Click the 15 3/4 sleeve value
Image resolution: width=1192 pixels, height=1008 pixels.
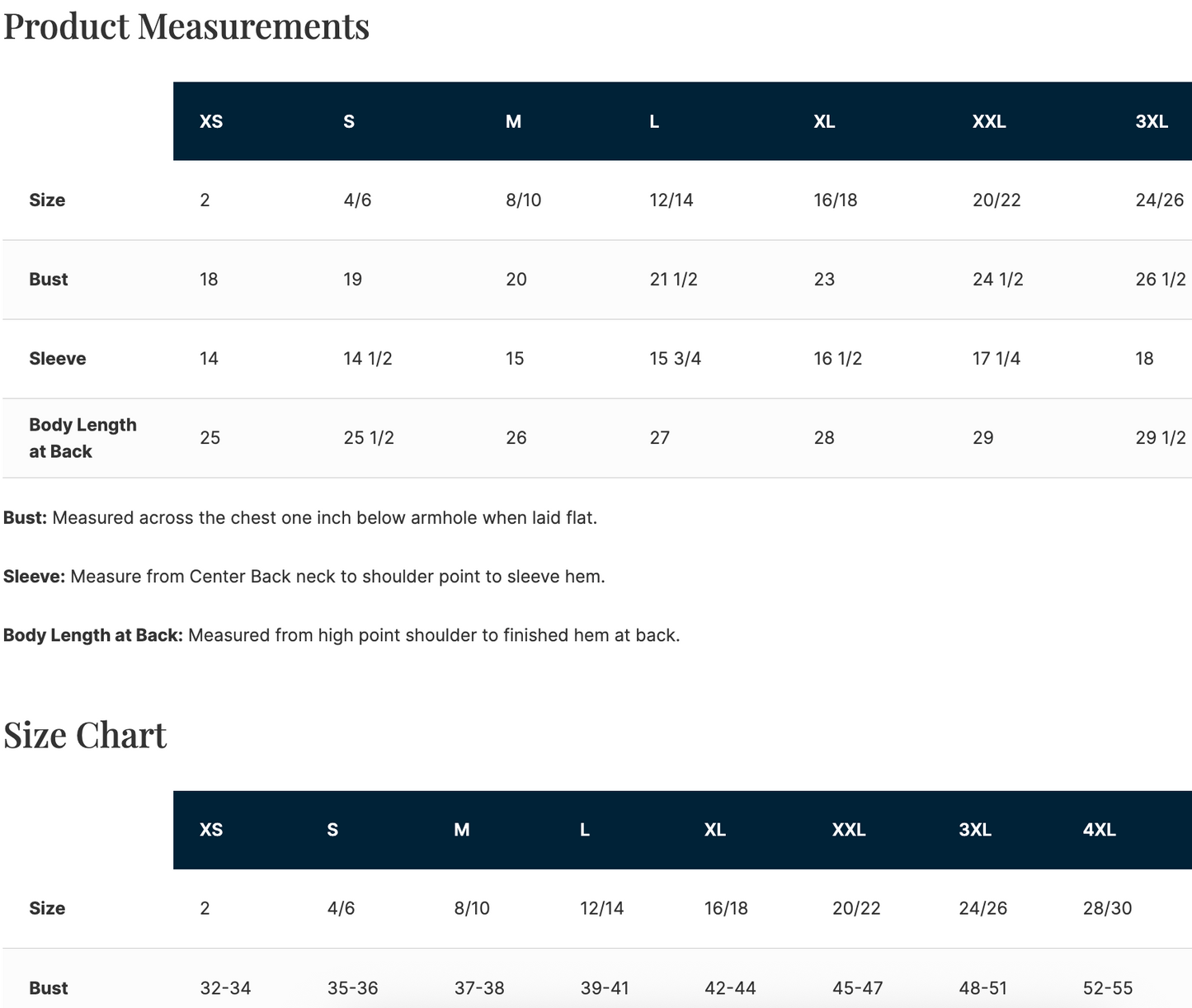[x=675, y=359]
